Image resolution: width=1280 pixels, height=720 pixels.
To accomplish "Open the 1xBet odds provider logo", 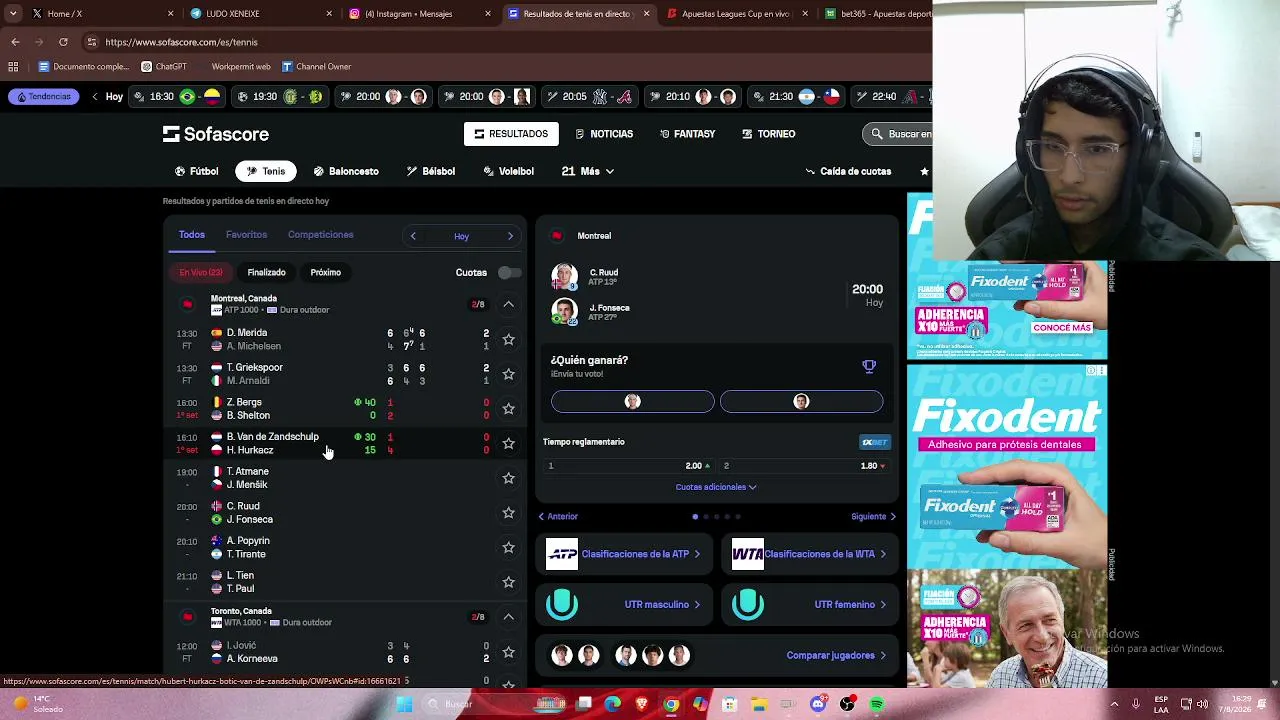I will (874, 442).
